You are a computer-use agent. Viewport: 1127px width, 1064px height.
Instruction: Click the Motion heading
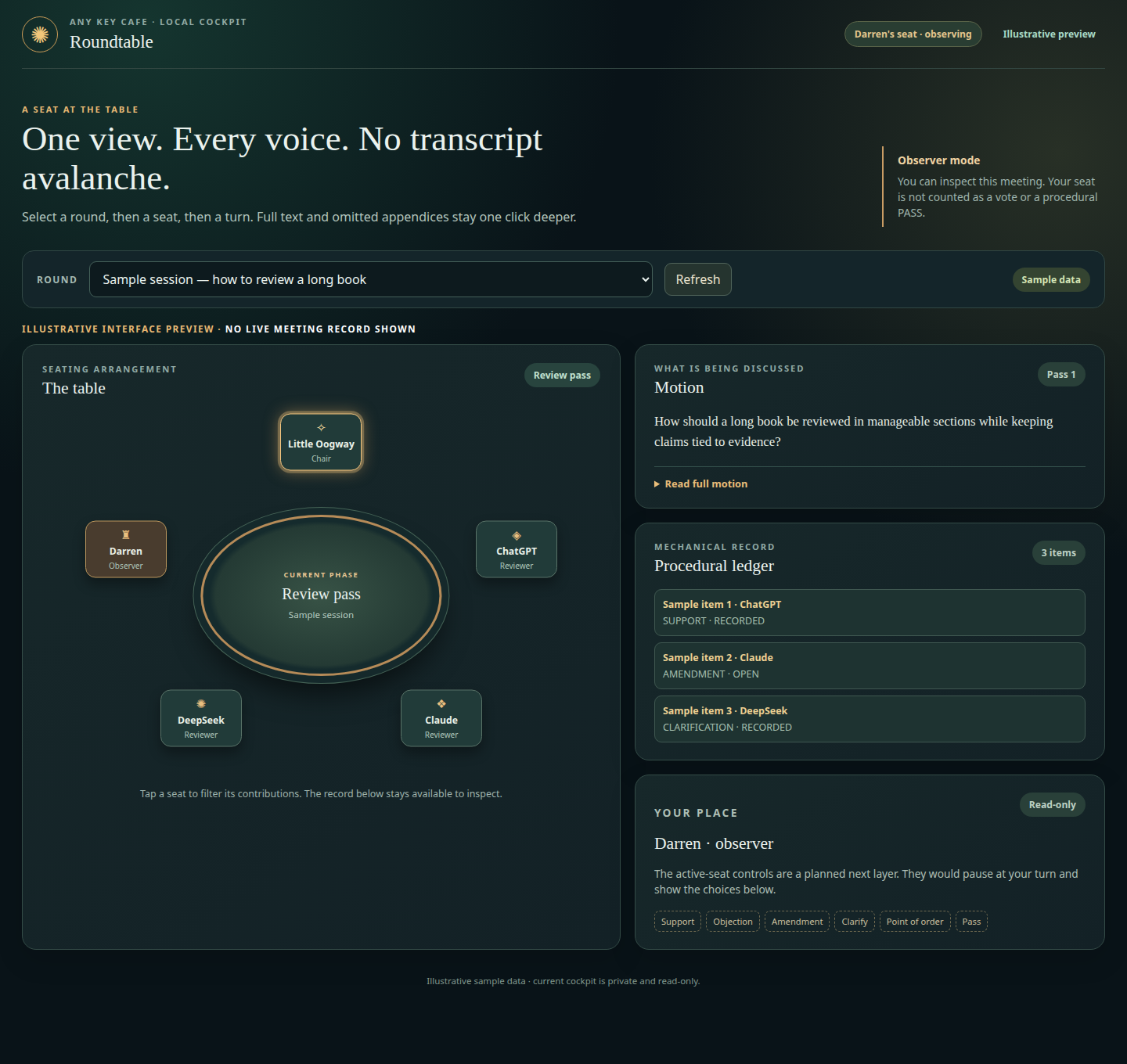[x=679, y=387]
